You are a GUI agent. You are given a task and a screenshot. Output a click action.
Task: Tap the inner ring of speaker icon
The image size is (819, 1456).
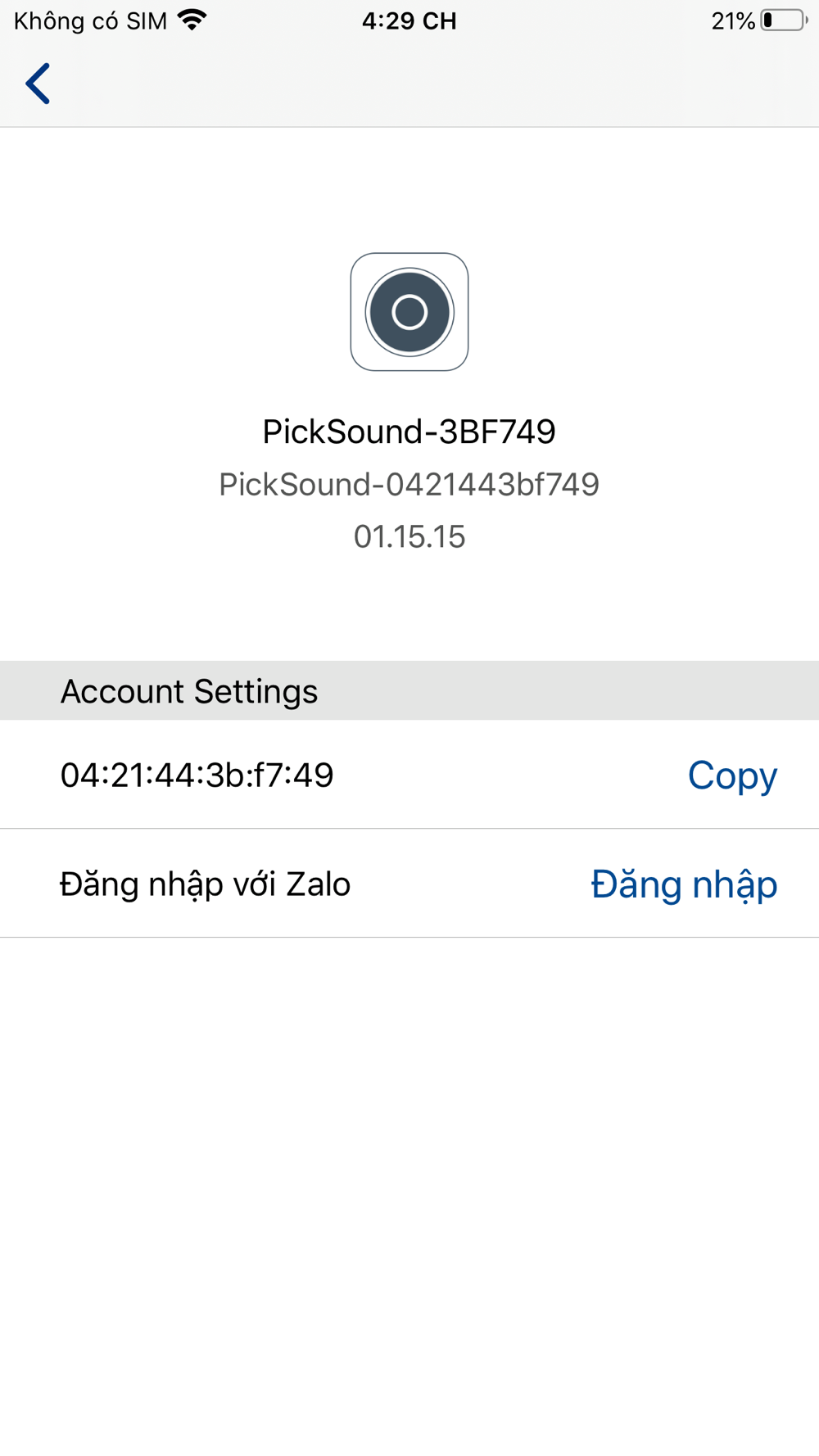click(409, 312)
